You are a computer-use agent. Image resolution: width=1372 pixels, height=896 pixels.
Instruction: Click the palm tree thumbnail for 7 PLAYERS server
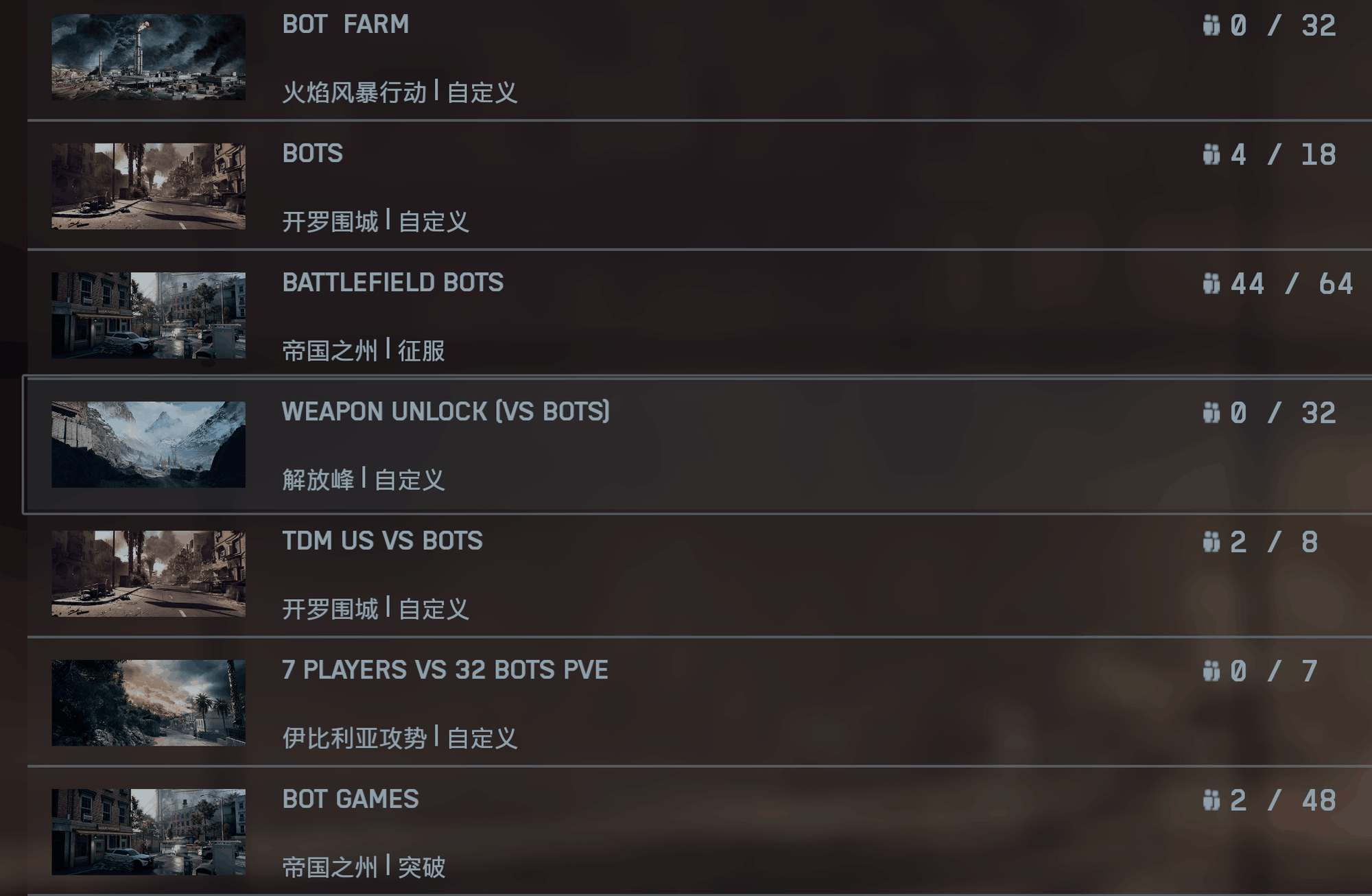148,703
